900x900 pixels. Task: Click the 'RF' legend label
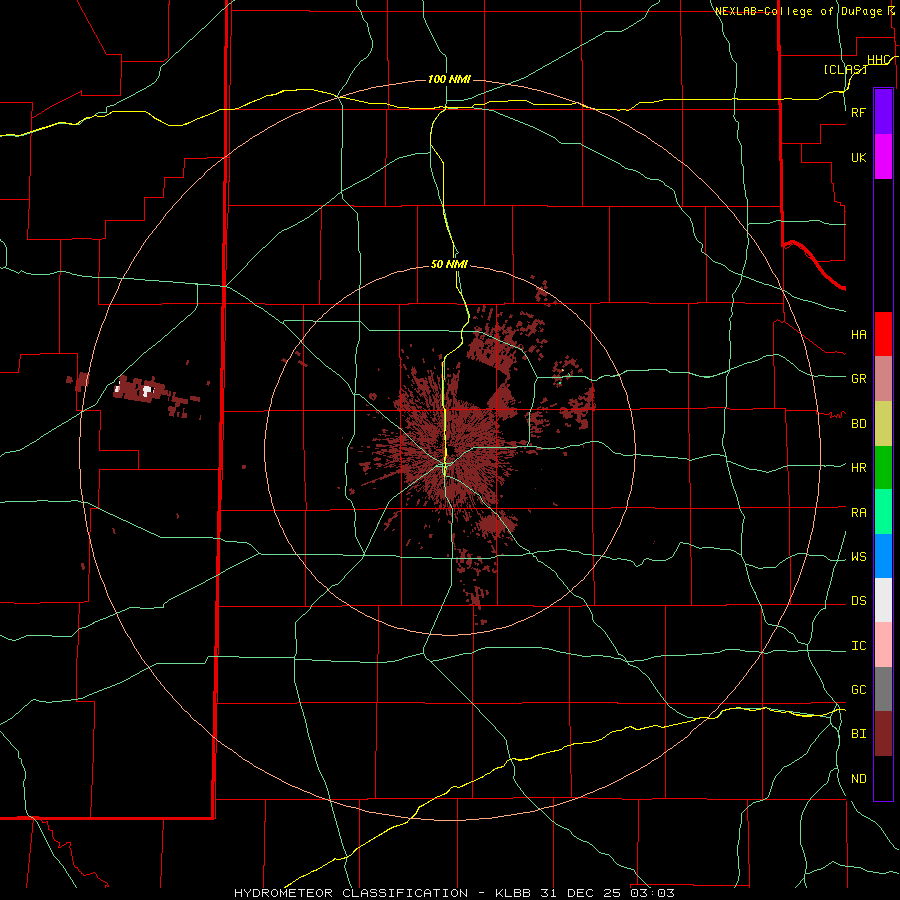pos(858,112)
